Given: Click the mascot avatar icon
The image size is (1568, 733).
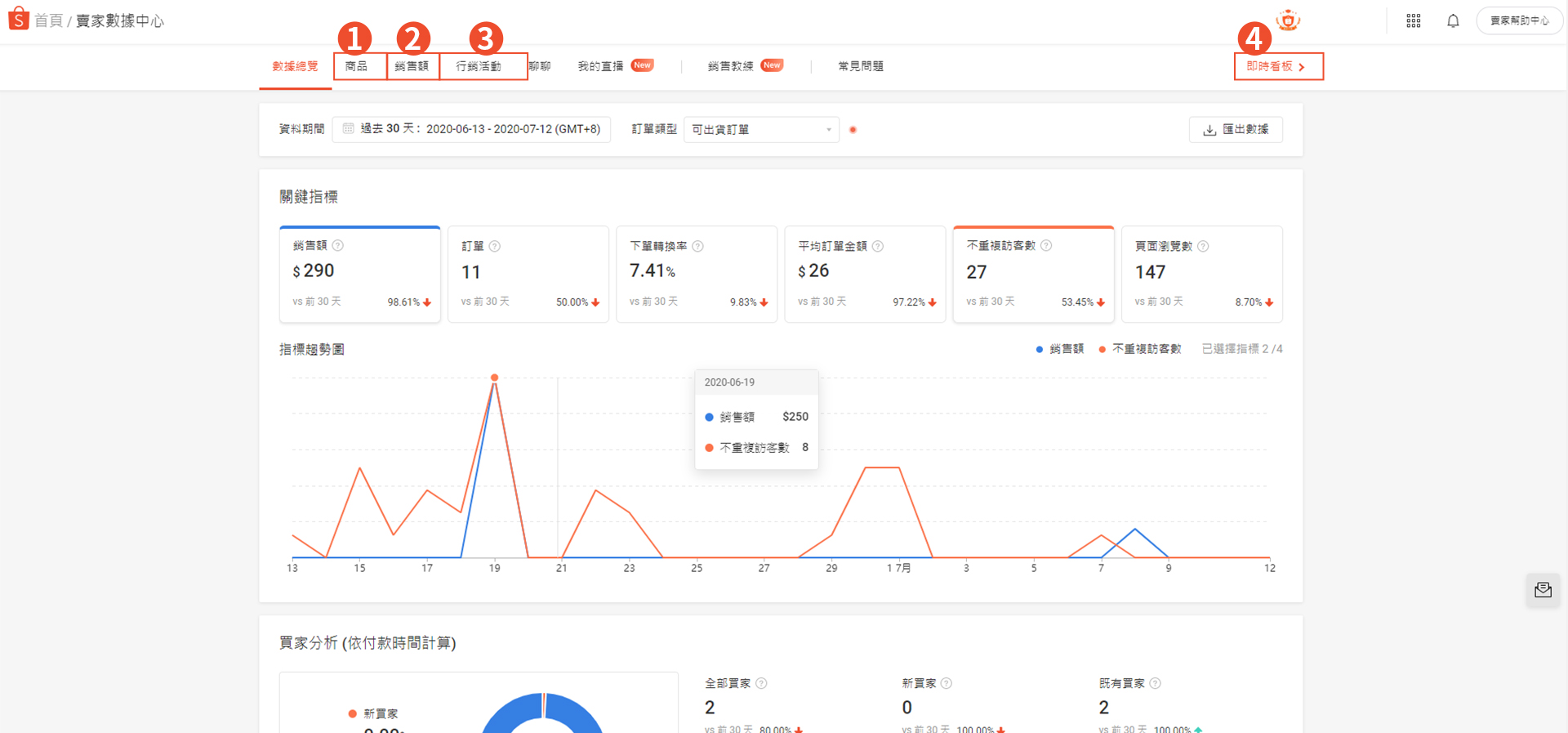Looking at the screenshot, I should 1288,20.
